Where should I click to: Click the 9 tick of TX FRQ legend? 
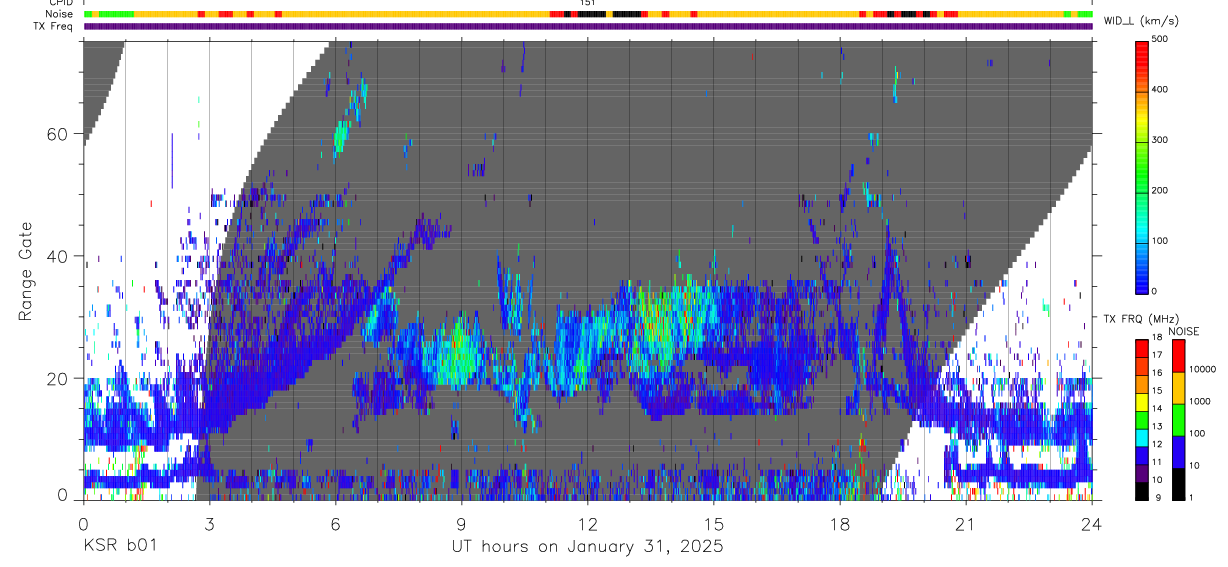point(1160,497)
